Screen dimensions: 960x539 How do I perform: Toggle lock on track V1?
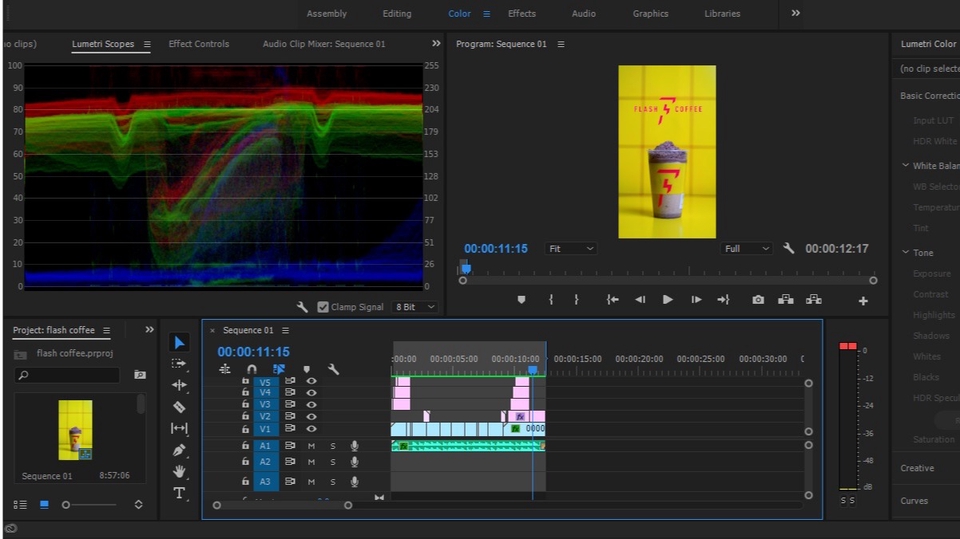[x=245, y=429]
